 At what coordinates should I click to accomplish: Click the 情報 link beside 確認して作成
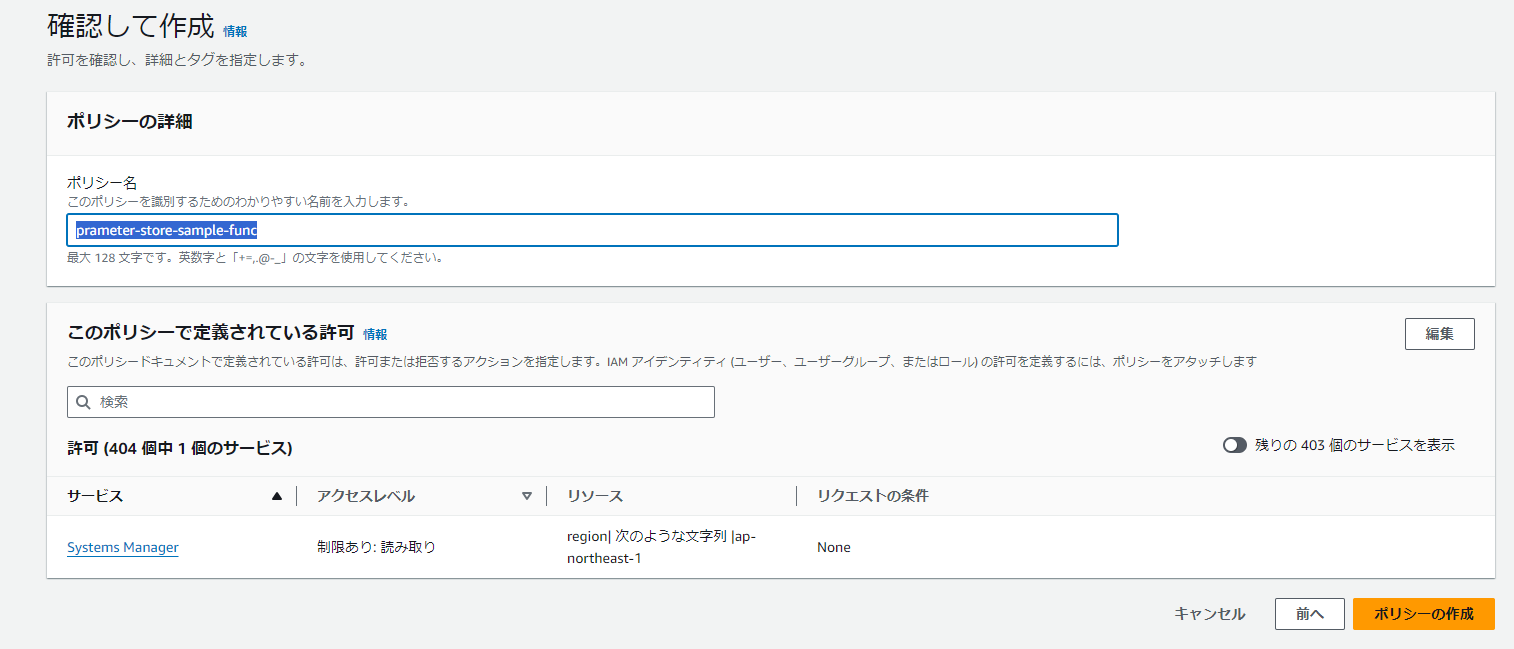click(235, 32)
